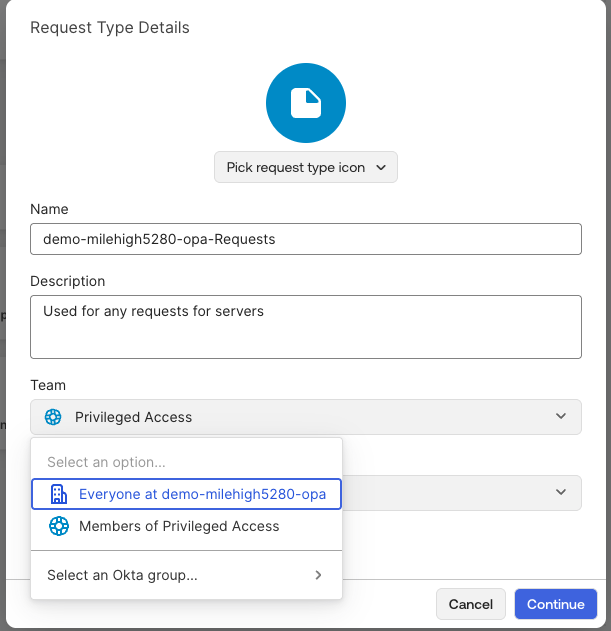The height and width of the screenshot is (631, 611).
Task: Open the Pick request type icon dropdown
Action: (x=306, y=167)
